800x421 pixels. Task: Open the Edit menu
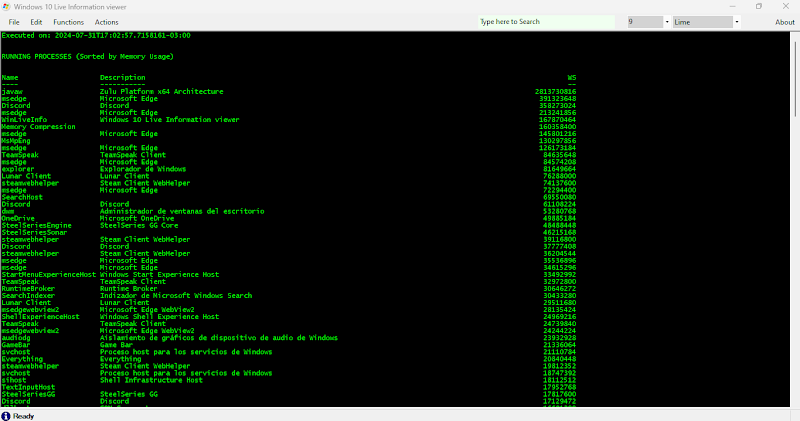point(36,22)
